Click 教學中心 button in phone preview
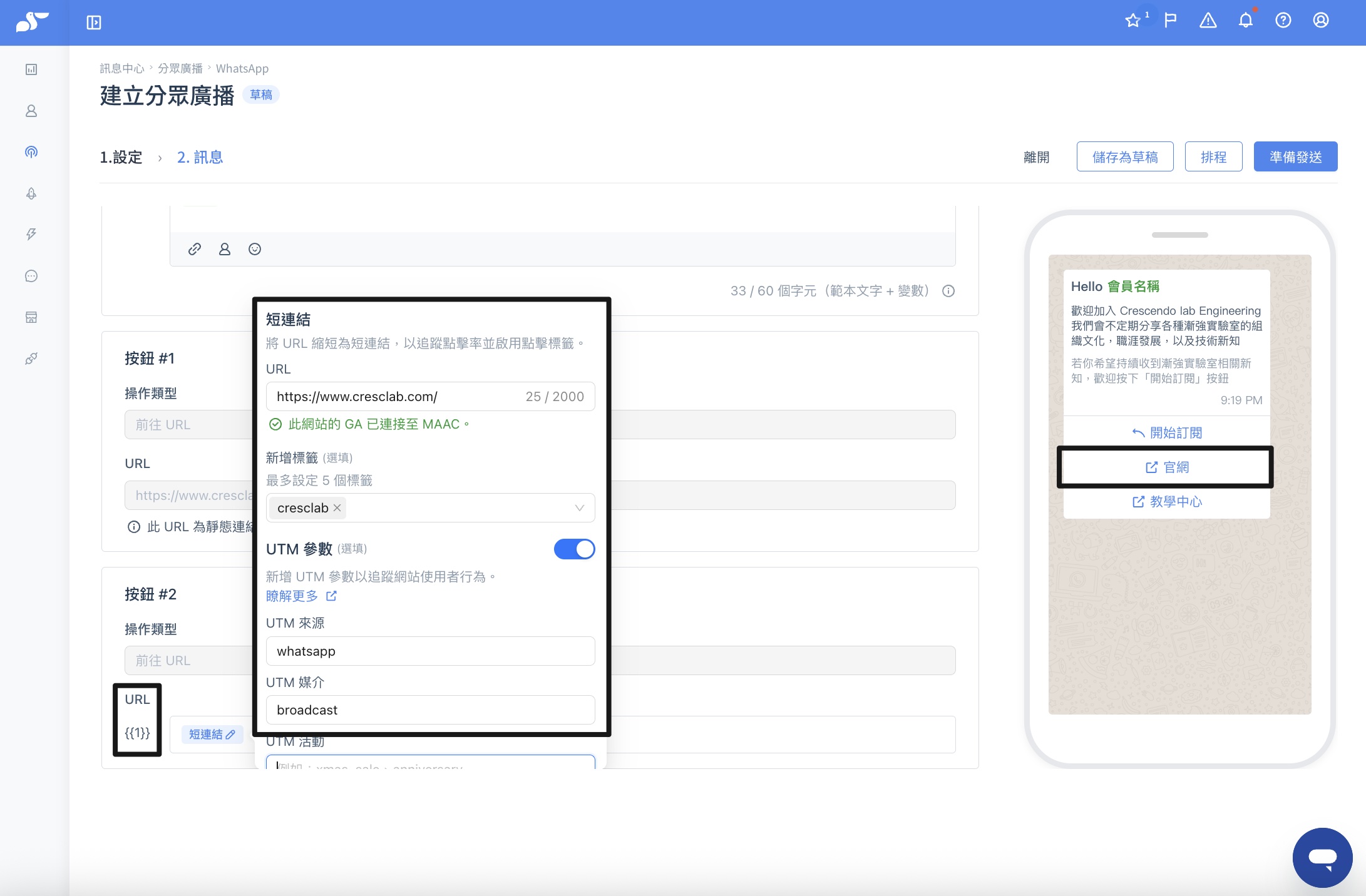The image size is (1366, 896). 1167,501
